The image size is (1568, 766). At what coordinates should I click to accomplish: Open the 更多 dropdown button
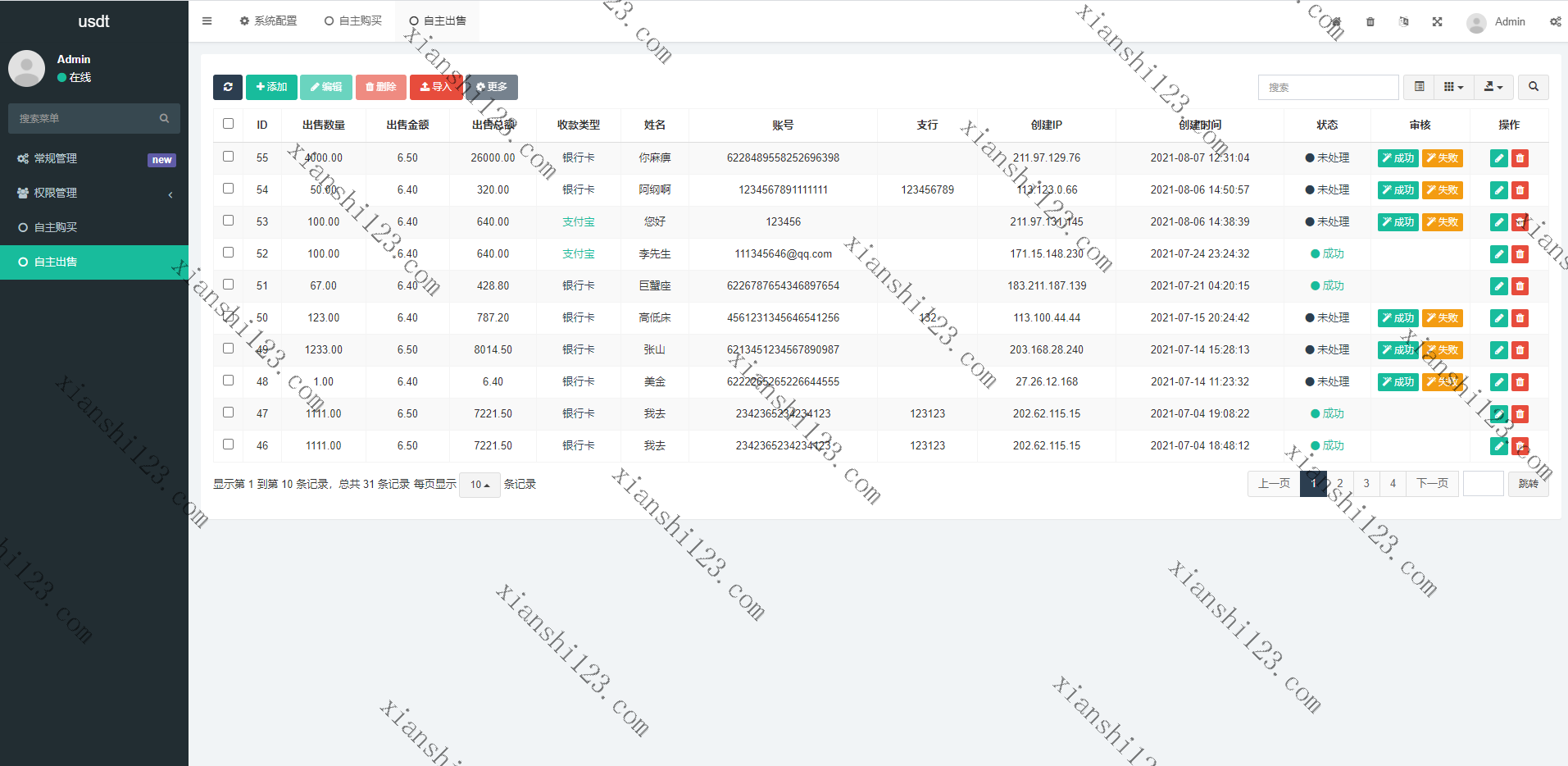492,87
